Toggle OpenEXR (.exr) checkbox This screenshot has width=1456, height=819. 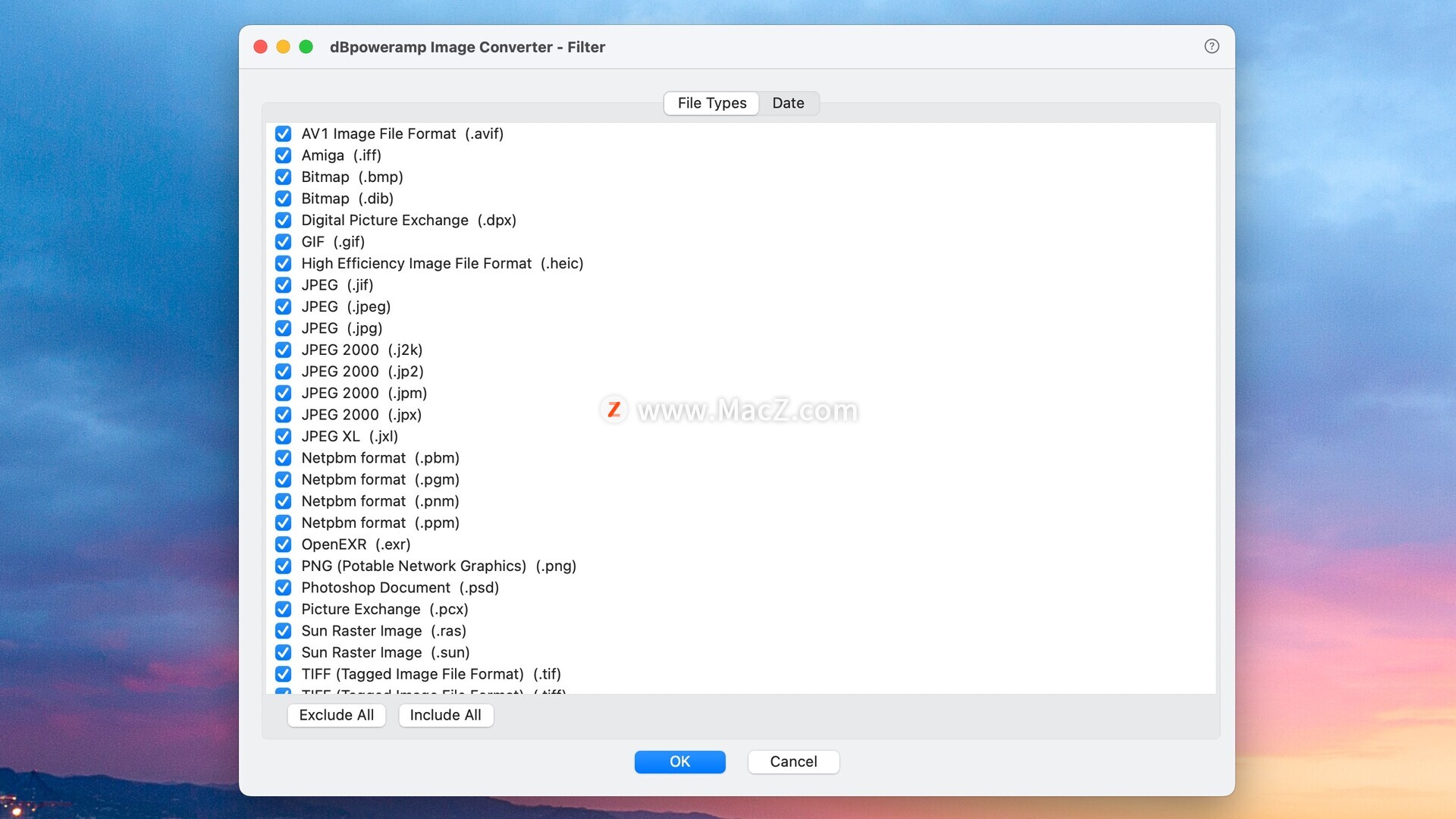[283, 544]
